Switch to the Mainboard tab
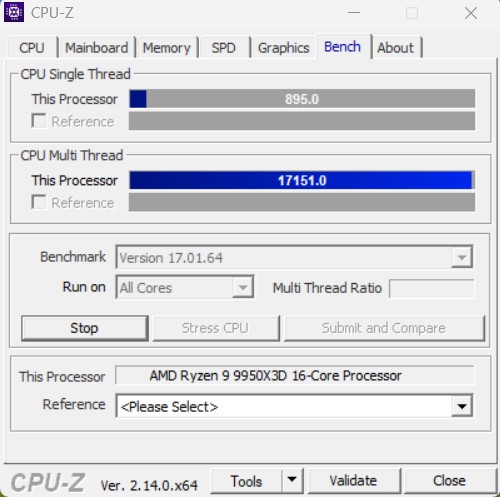The image size is (500, 497). tap(96, 48)
